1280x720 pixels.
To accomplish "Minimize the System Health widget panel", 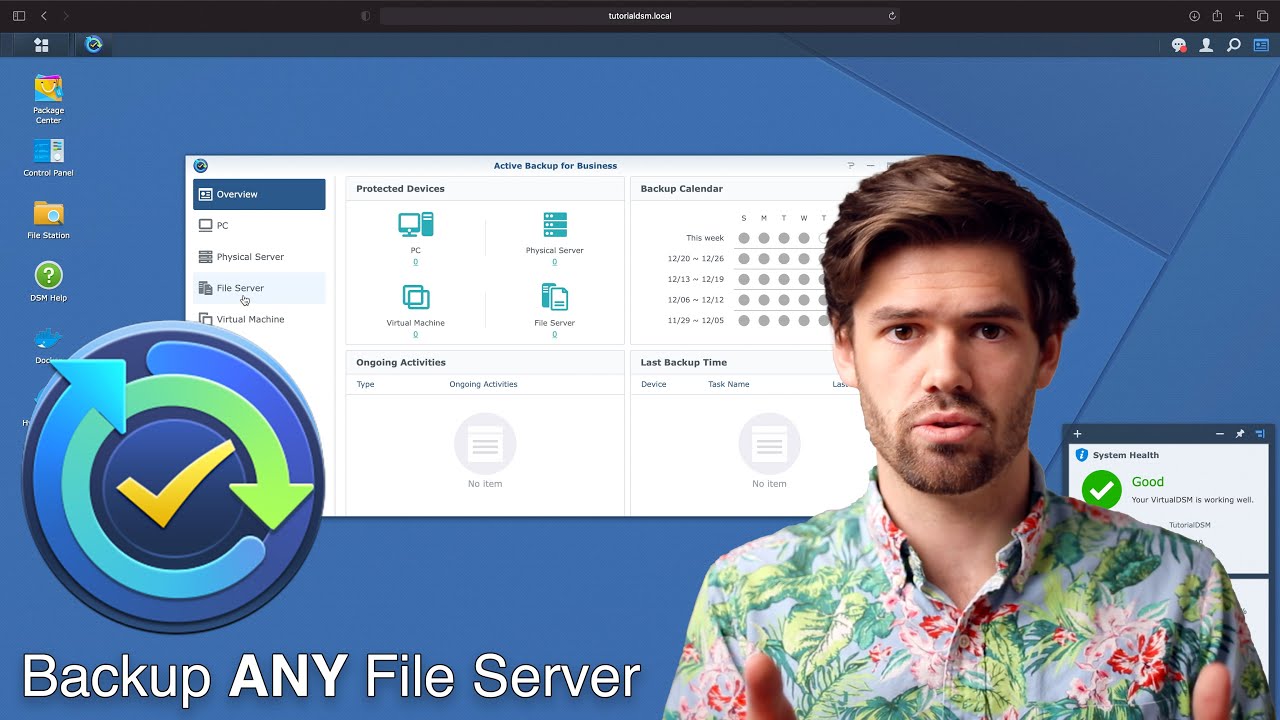I will 1220,434.
